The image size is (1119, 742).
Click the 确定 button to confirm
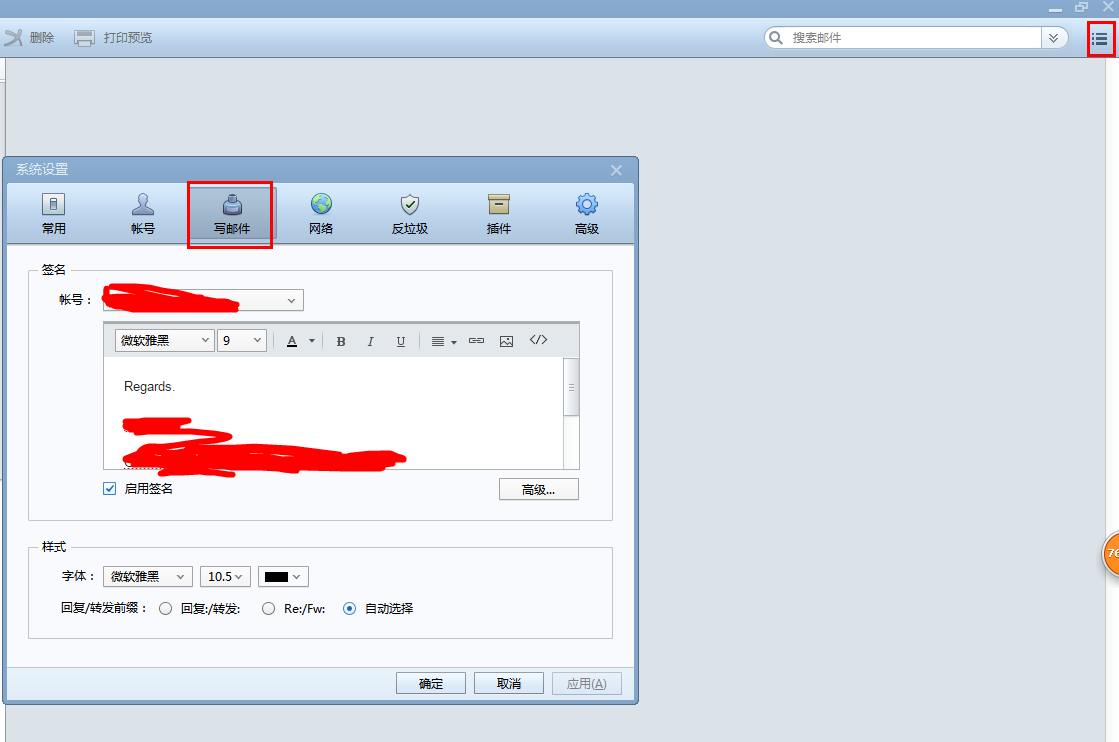pos(431,683)
